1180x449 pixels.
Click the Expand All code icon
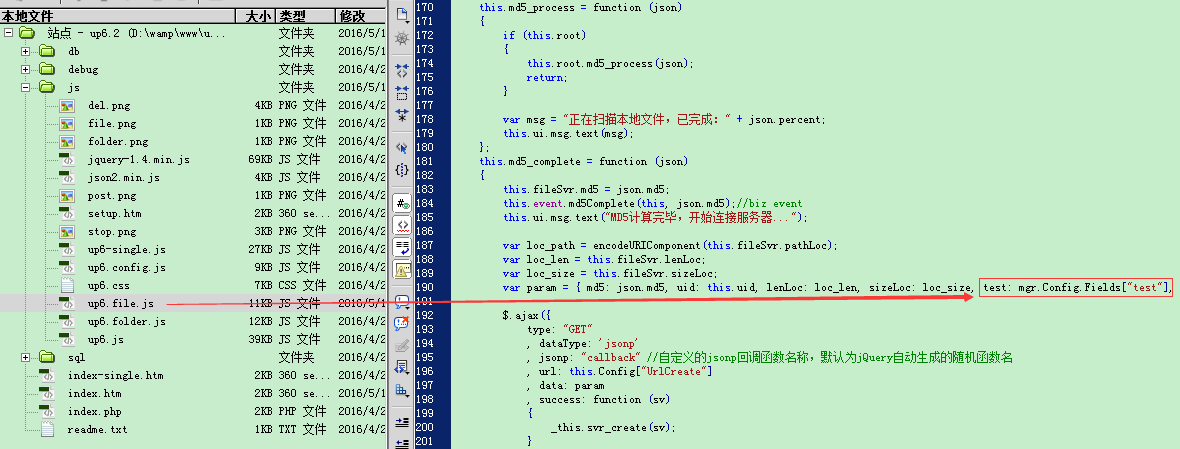click(402, 114)
